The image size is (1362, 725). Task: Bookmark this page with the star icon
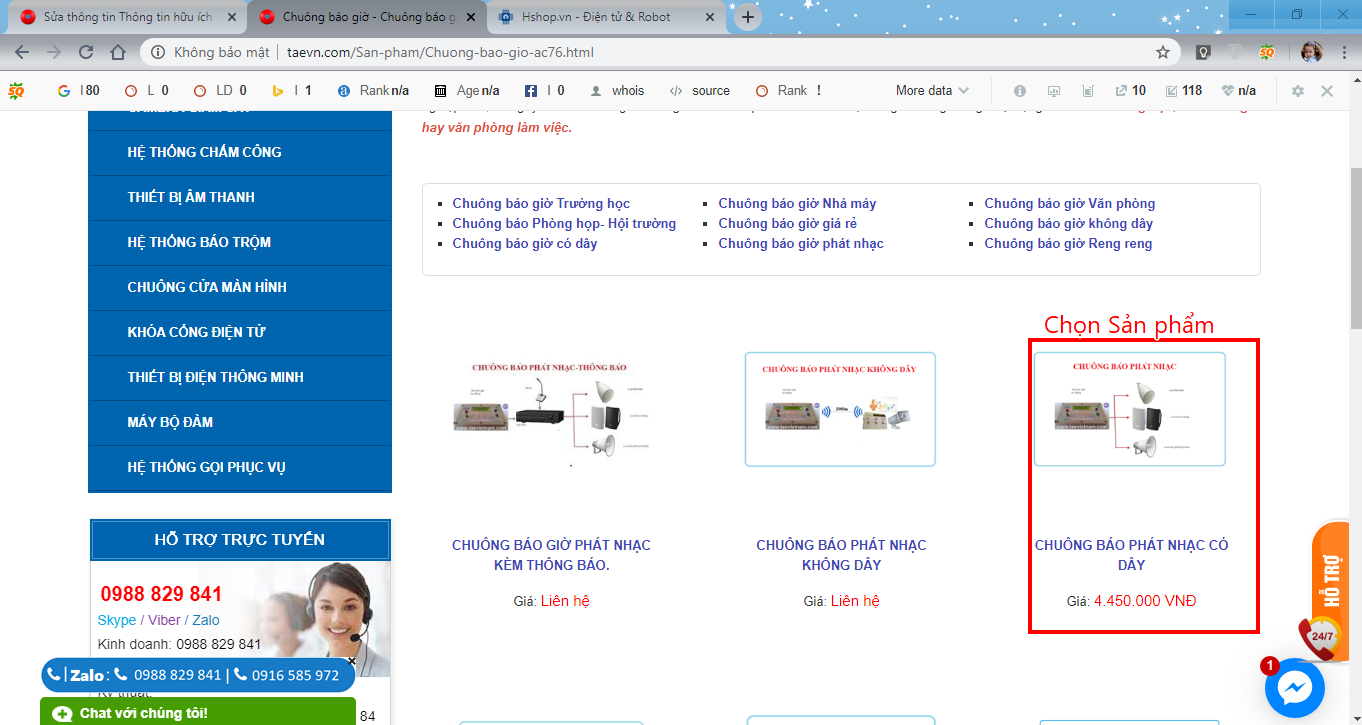1163,52
